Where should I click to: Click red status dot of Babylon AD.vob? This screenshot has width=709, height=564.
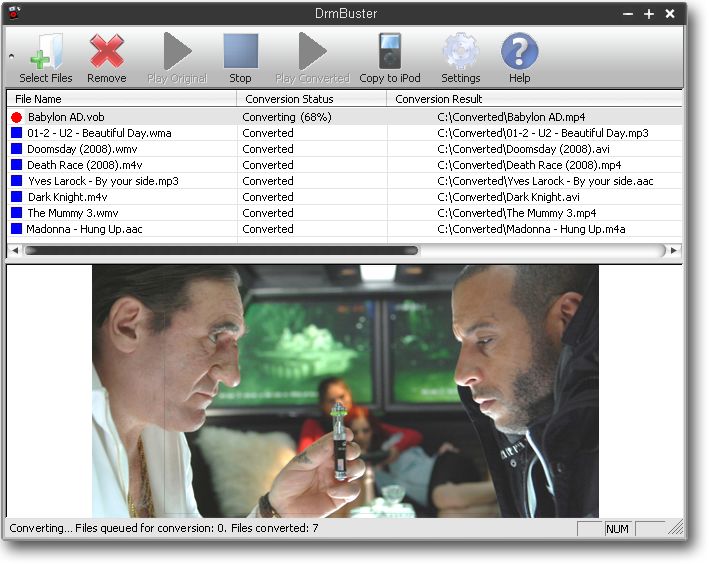(x=17, y=118)
